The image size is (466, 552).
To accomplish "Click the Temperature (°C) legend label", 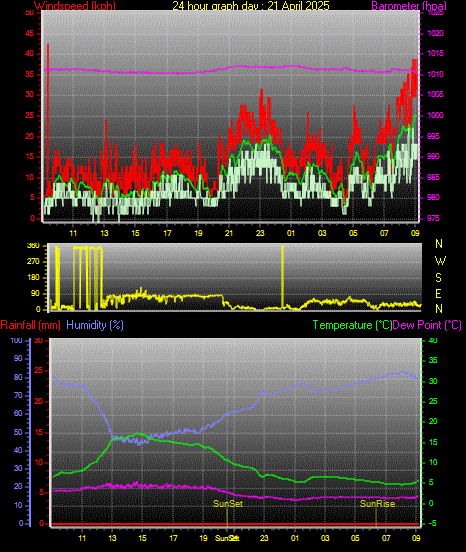I will (352, 325).
